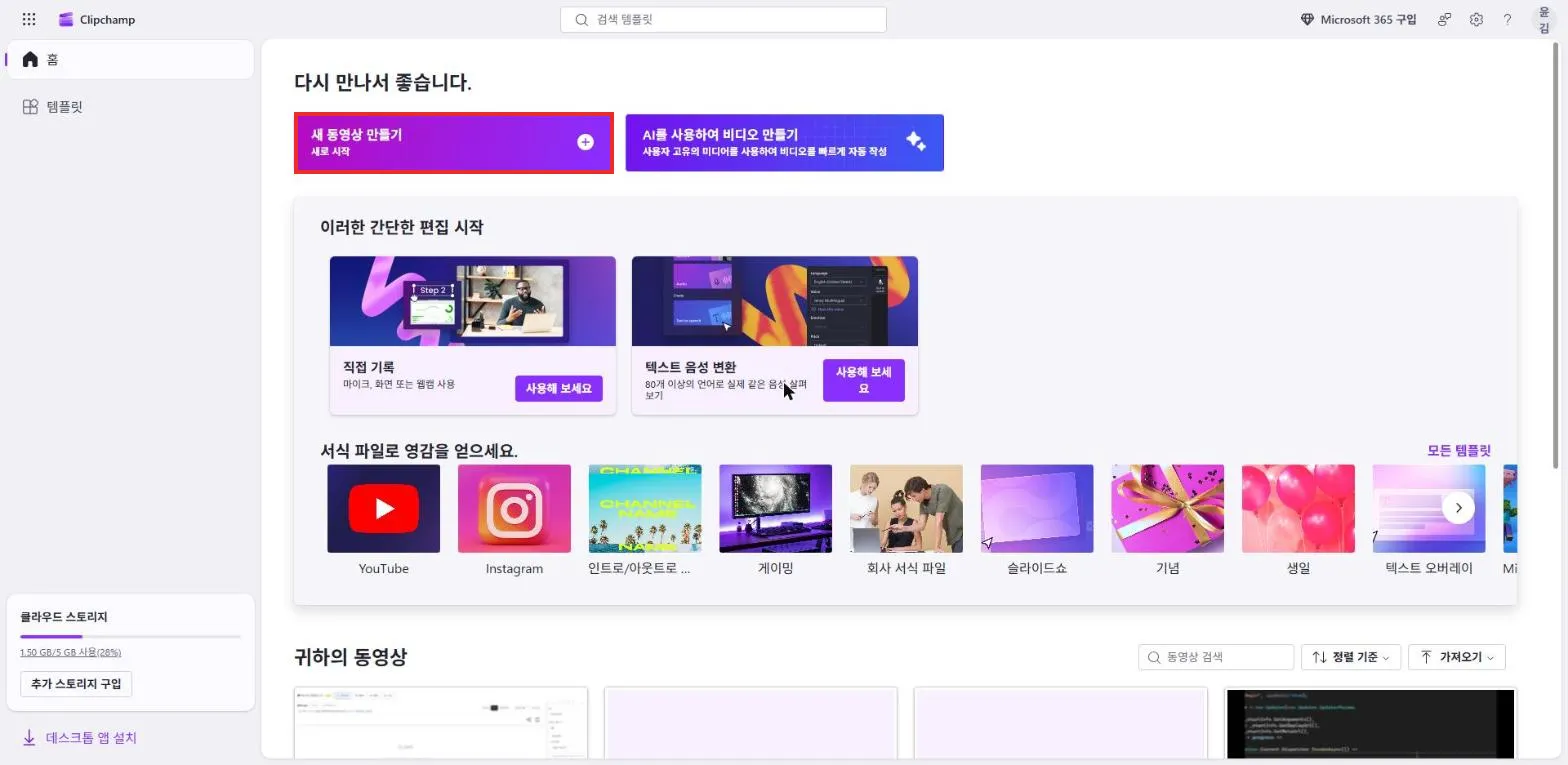Start AI를 사용하여 비디오 만들기
Viewport: 1568px width, 765px height.
[x=784, y=143]
